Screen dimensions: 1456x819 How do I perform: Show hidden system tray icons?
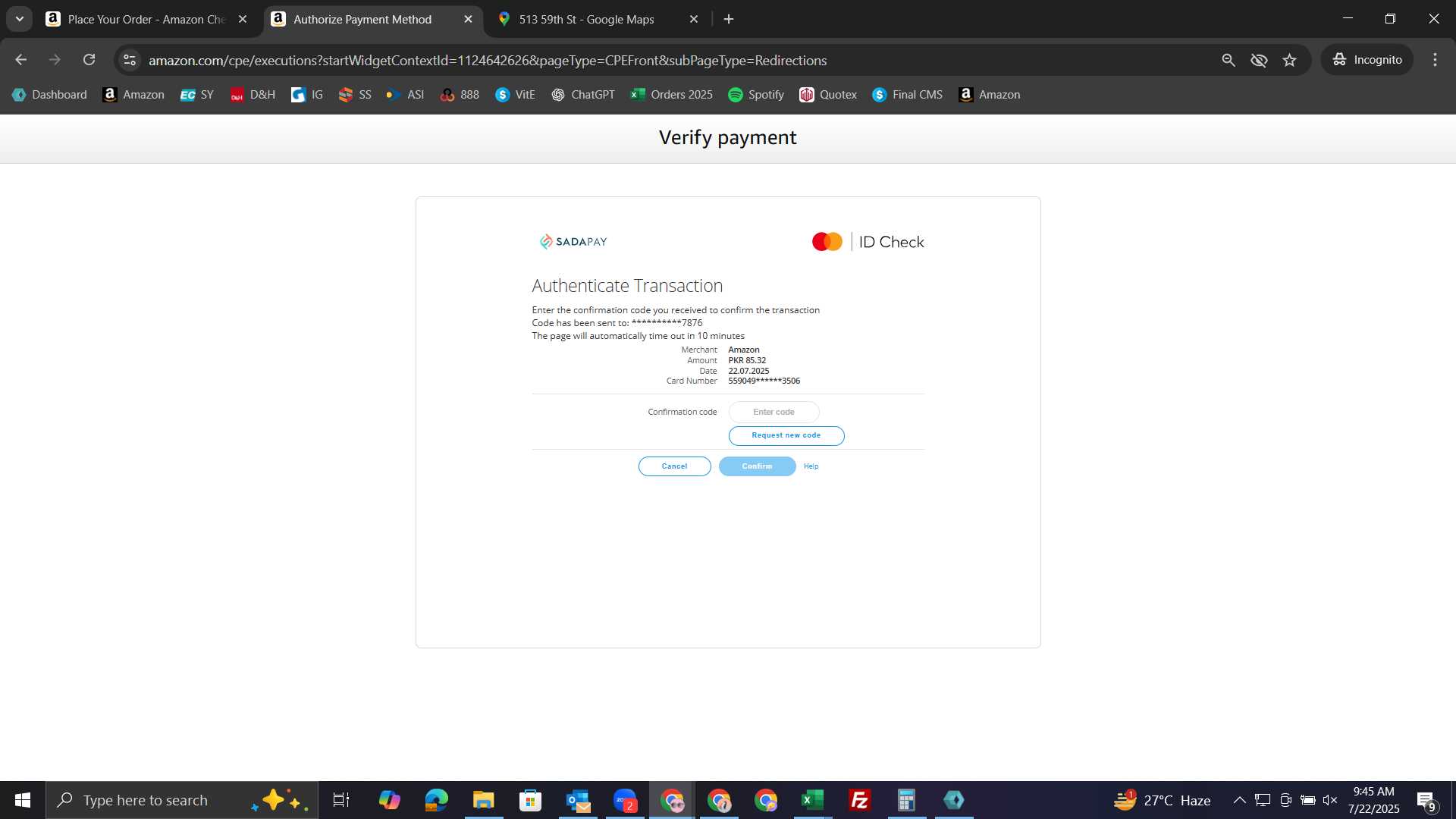(x=1239, y=800)
